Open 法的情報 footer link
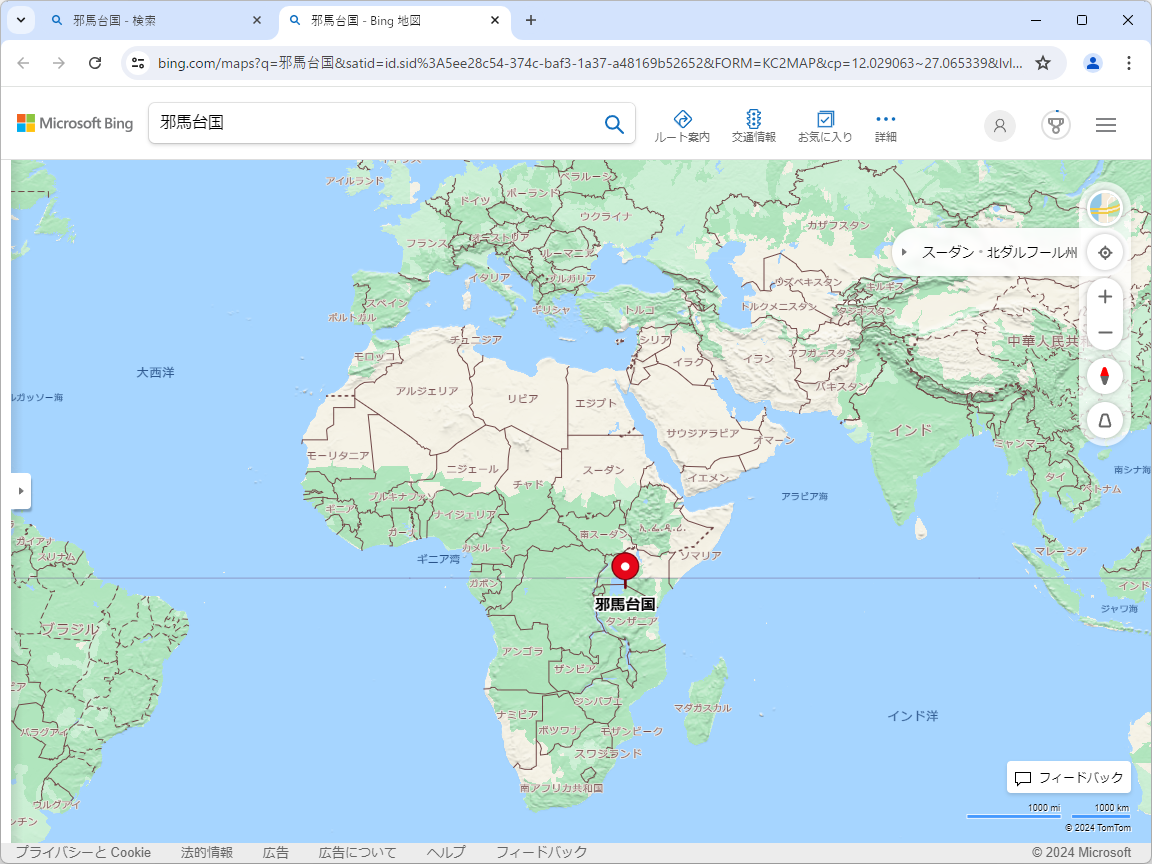Screen dimensions: 1152x864 pyautogui.click(x=206, y=852)
